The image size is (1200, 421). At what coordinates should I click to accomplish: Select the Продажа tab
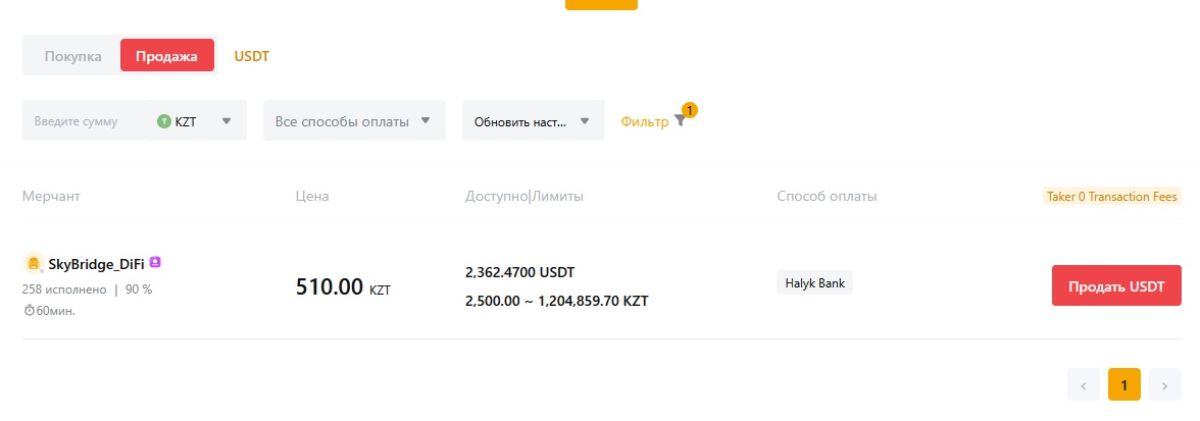click(x=167, y=56)
